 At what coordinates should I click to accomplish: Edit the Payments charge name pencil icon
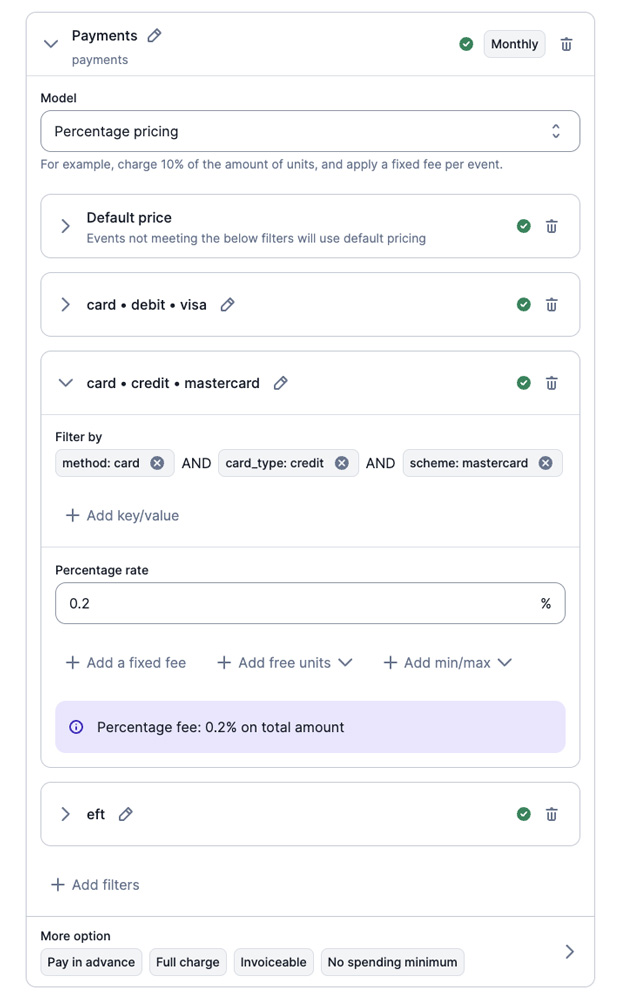pyautogui.click(x=154, y=36)
